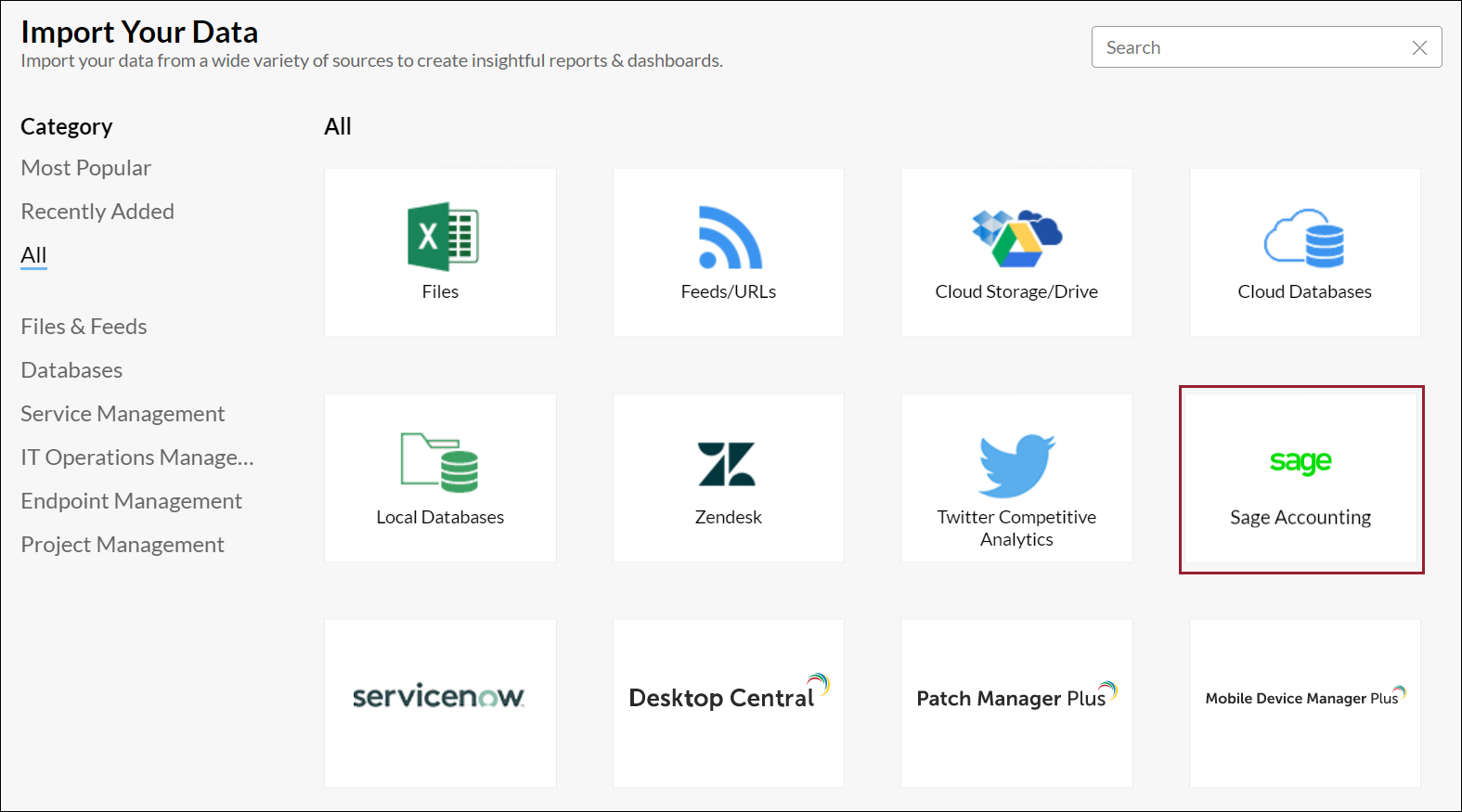Select the Feeds/URLs RSS icon
Viewport: 1462px width, 812px height.
pos(730,237)
